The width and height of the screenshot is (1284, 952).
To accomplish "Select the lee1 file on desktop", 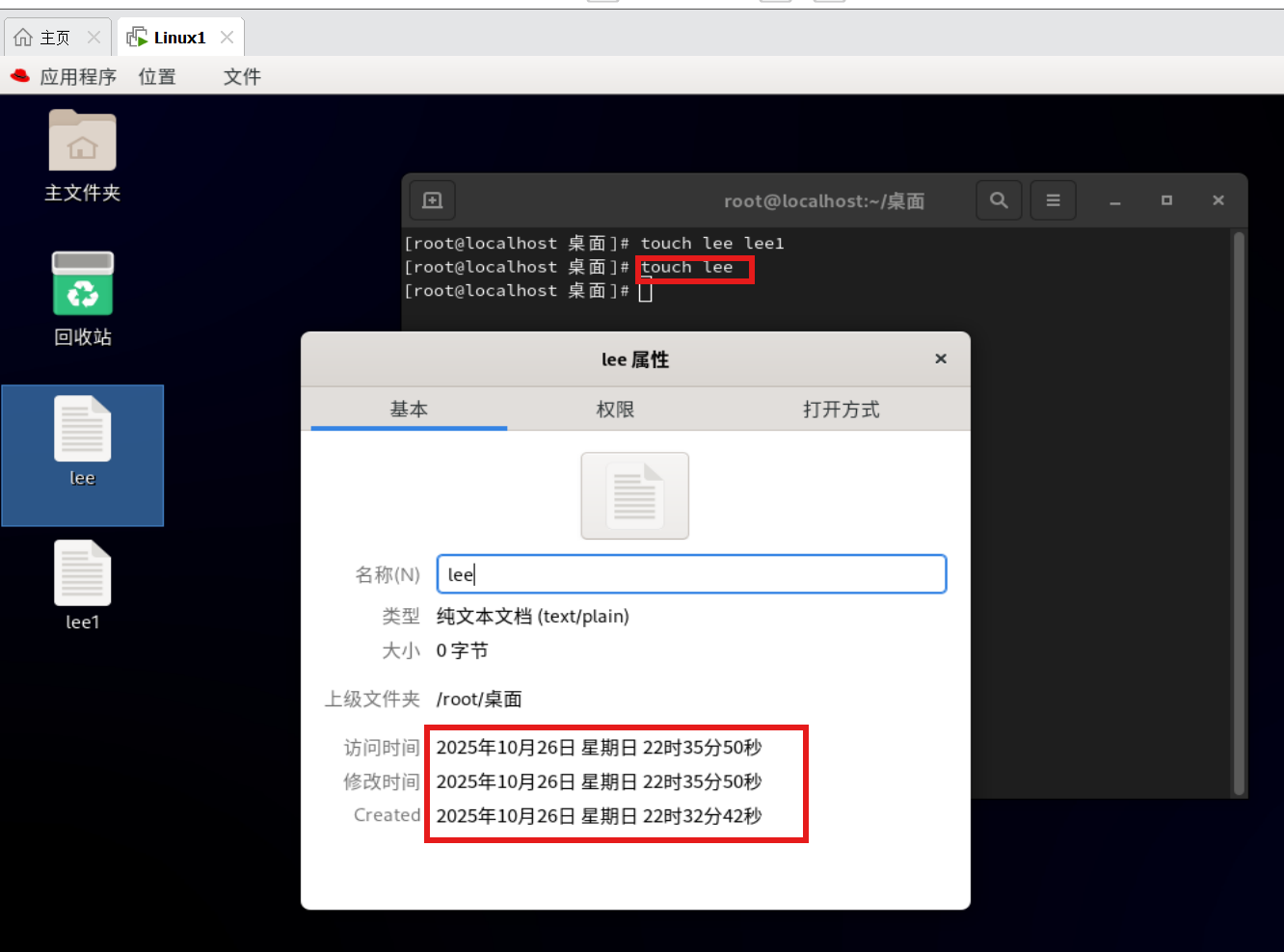I will [83, 585].
